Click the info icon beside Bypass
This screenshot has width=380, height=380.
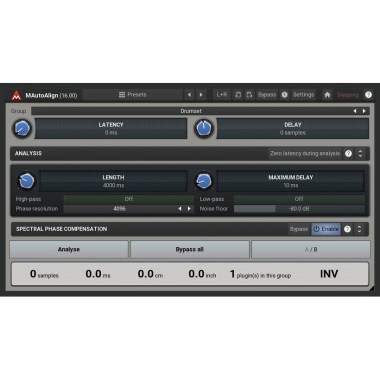(284, 95)
